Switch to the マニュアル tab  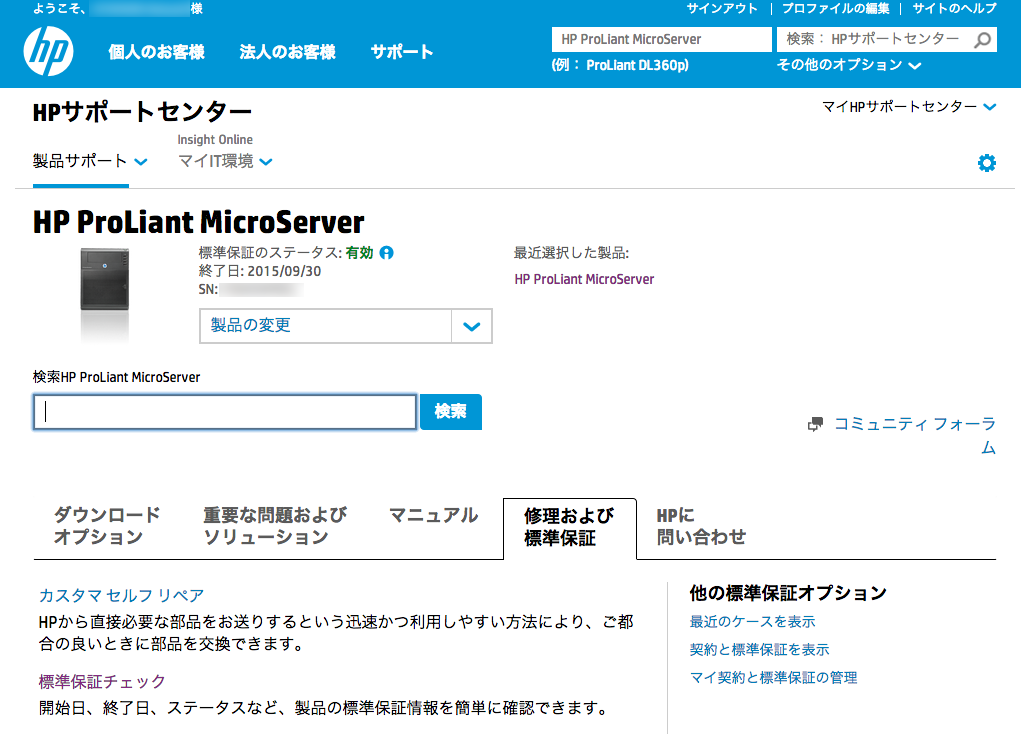coord(433,516)
